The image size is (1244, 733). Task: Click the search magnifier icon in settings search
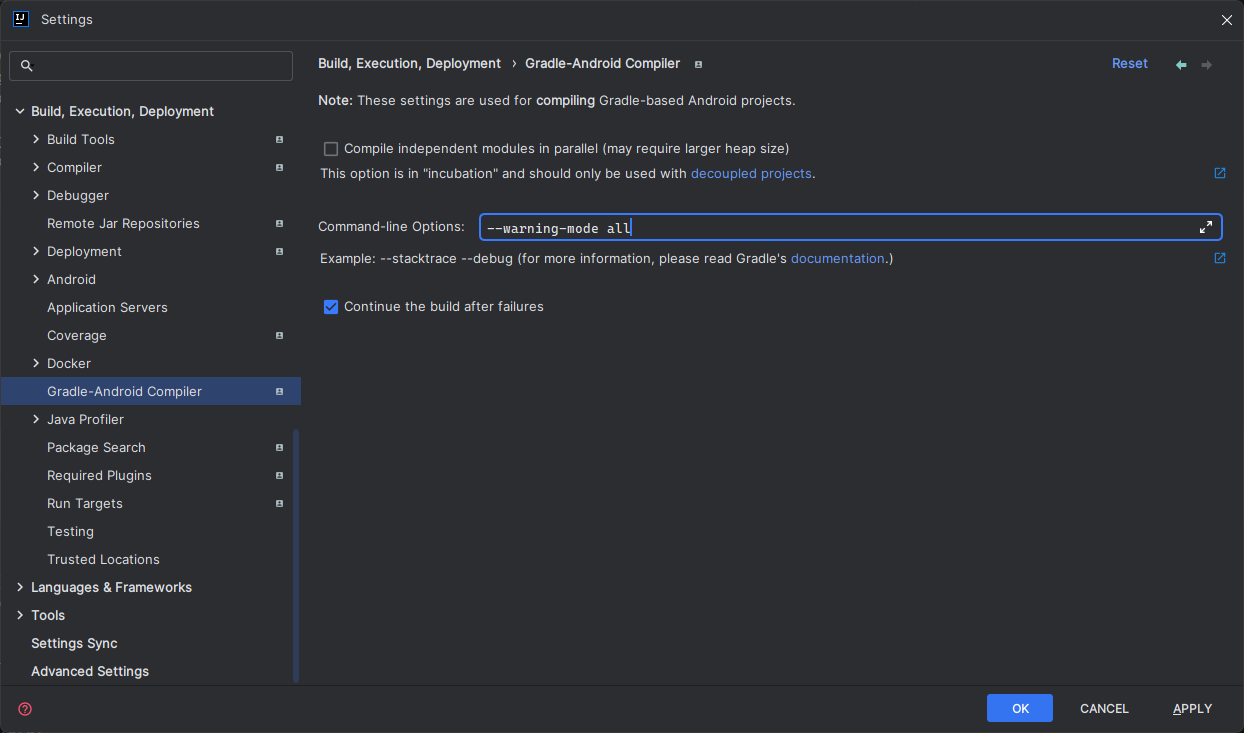point(27,66)
